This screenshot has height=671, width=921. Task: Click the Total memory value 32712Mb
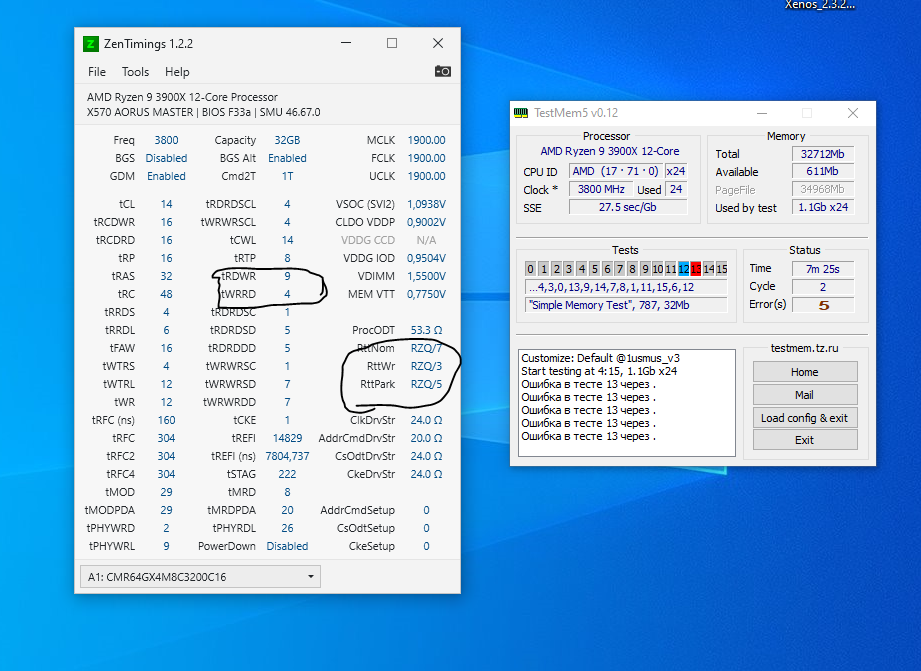[823, 154]
